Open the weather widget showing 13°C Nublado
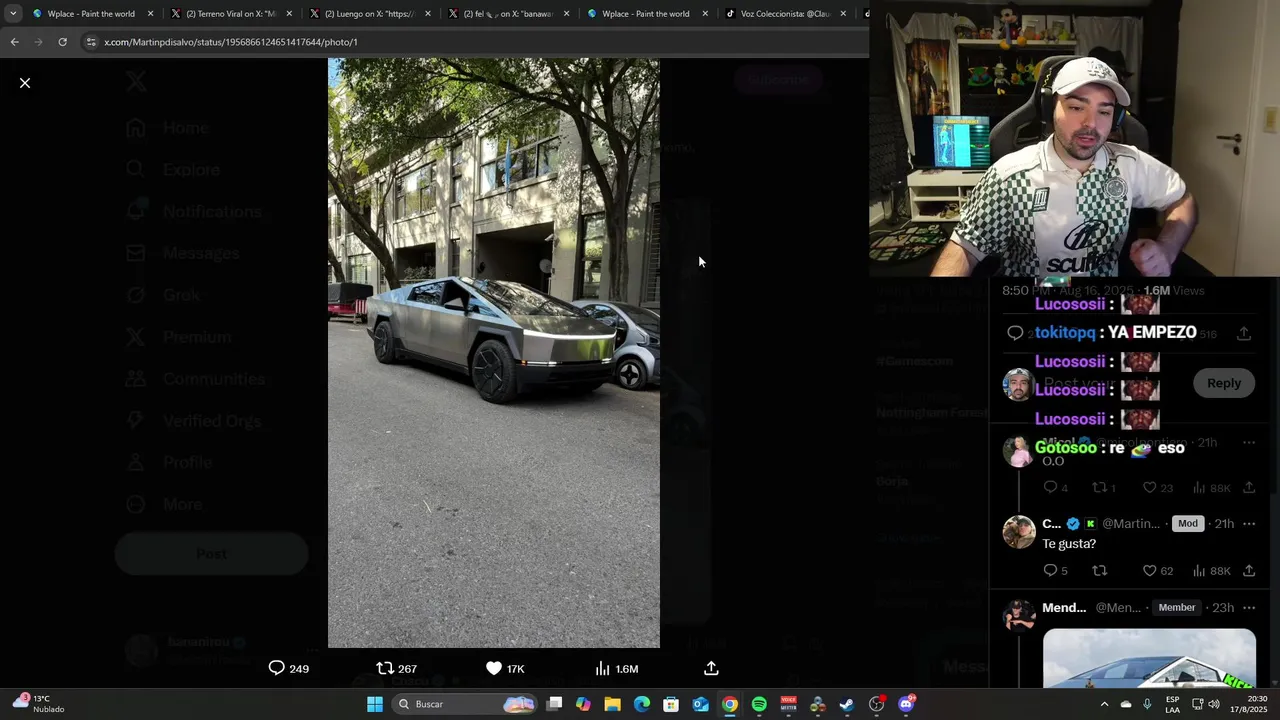 tap(38, 704)
